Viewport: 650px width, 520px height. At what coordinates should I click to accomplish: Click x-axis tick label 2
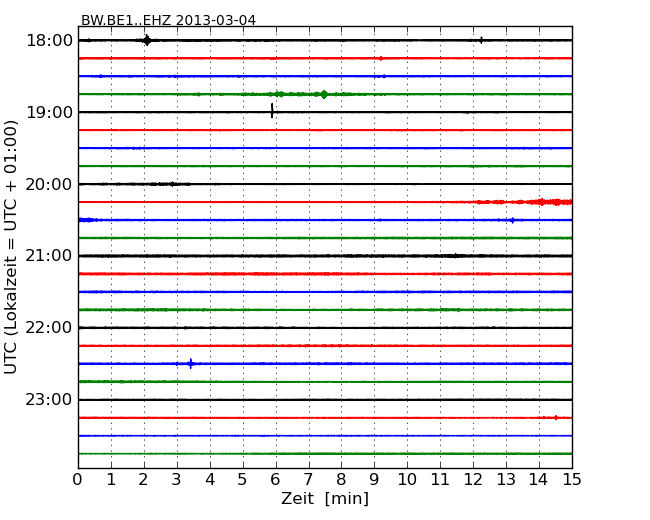click(x=143, y=479)
